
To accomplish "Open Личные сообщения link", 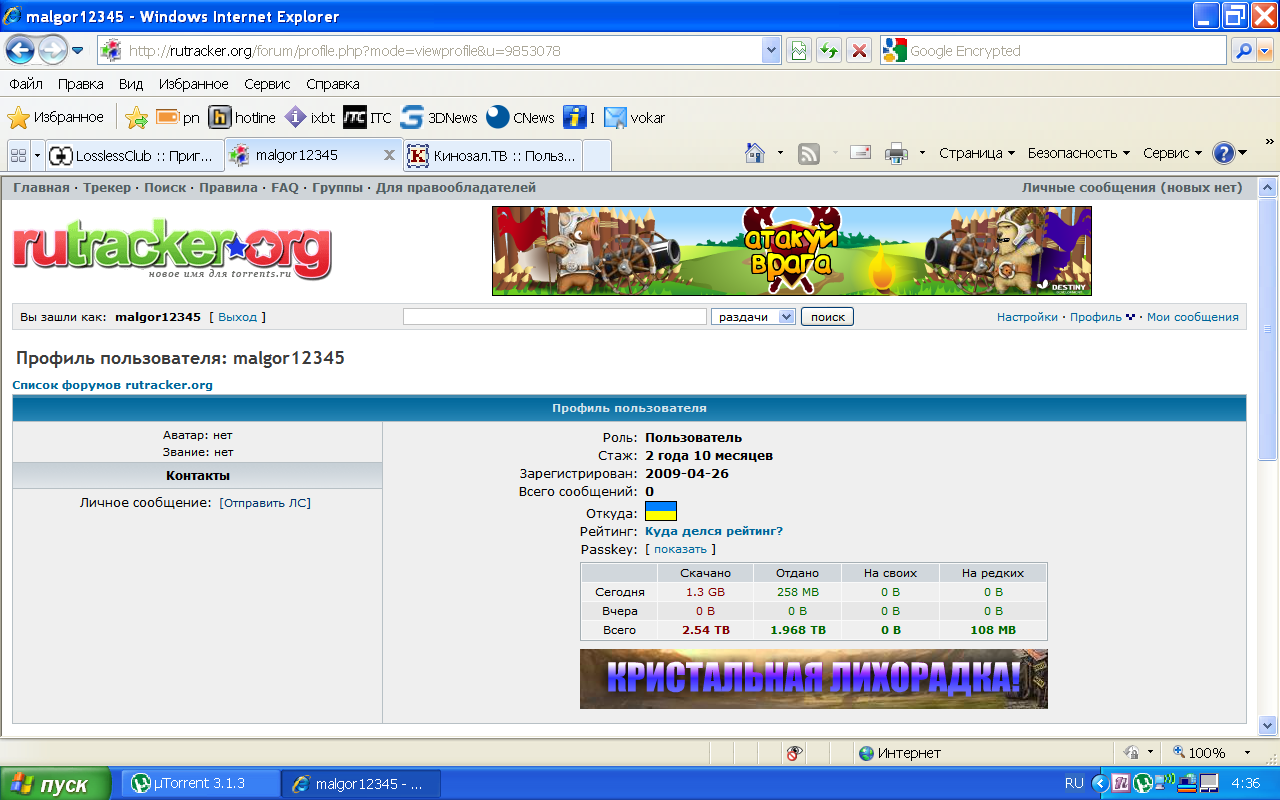I will (1132, 188).
